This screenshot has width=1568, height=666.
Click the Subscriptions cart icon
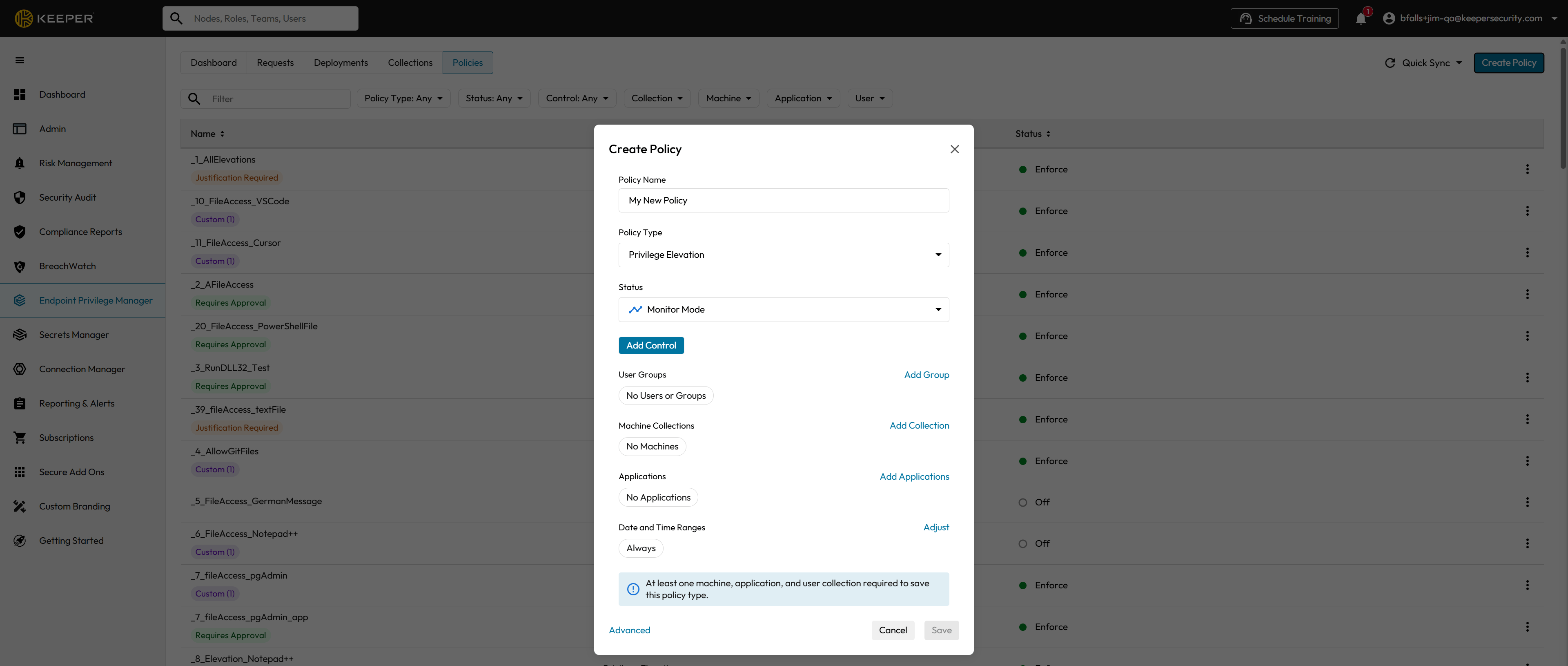coord(20,438)
